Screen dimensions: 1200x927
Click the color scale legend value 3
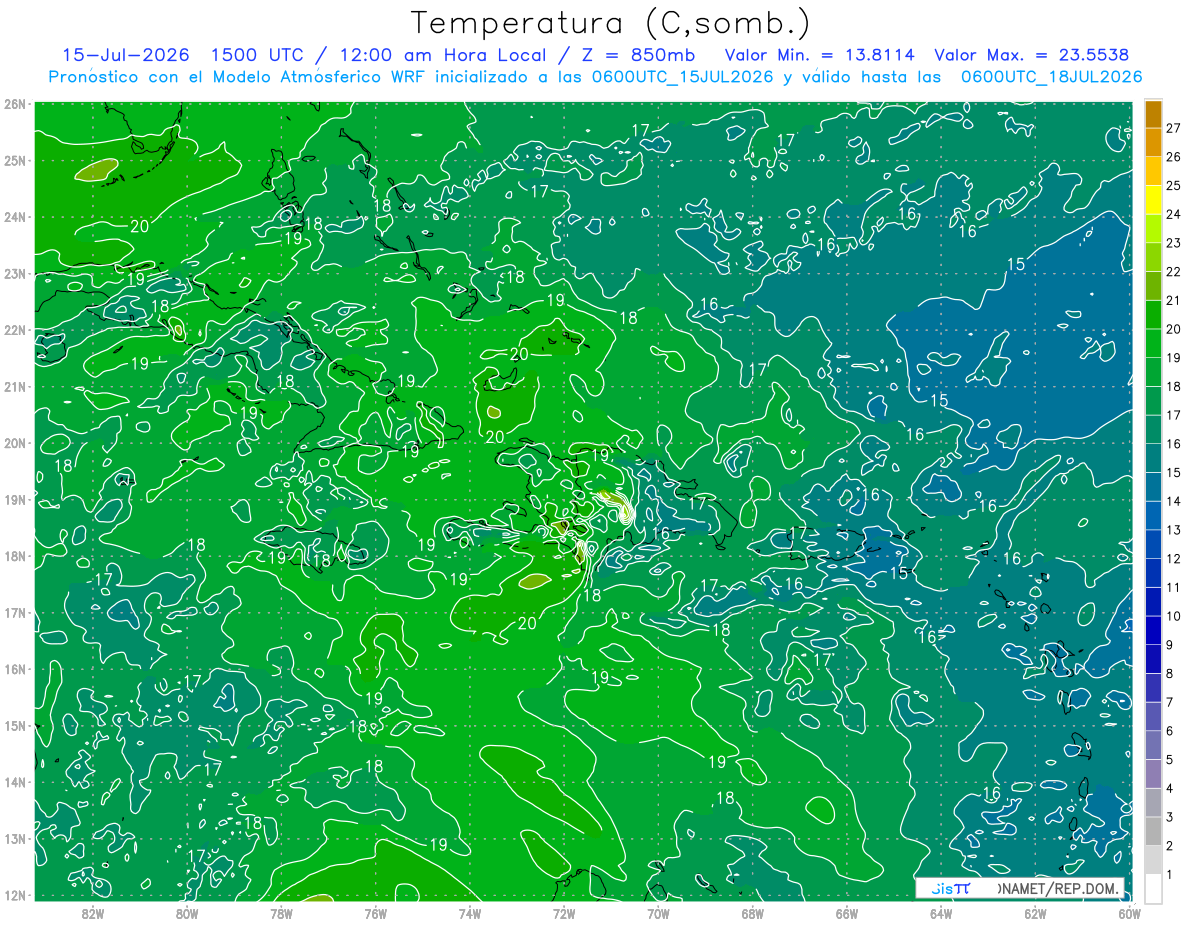(1170, 817)
